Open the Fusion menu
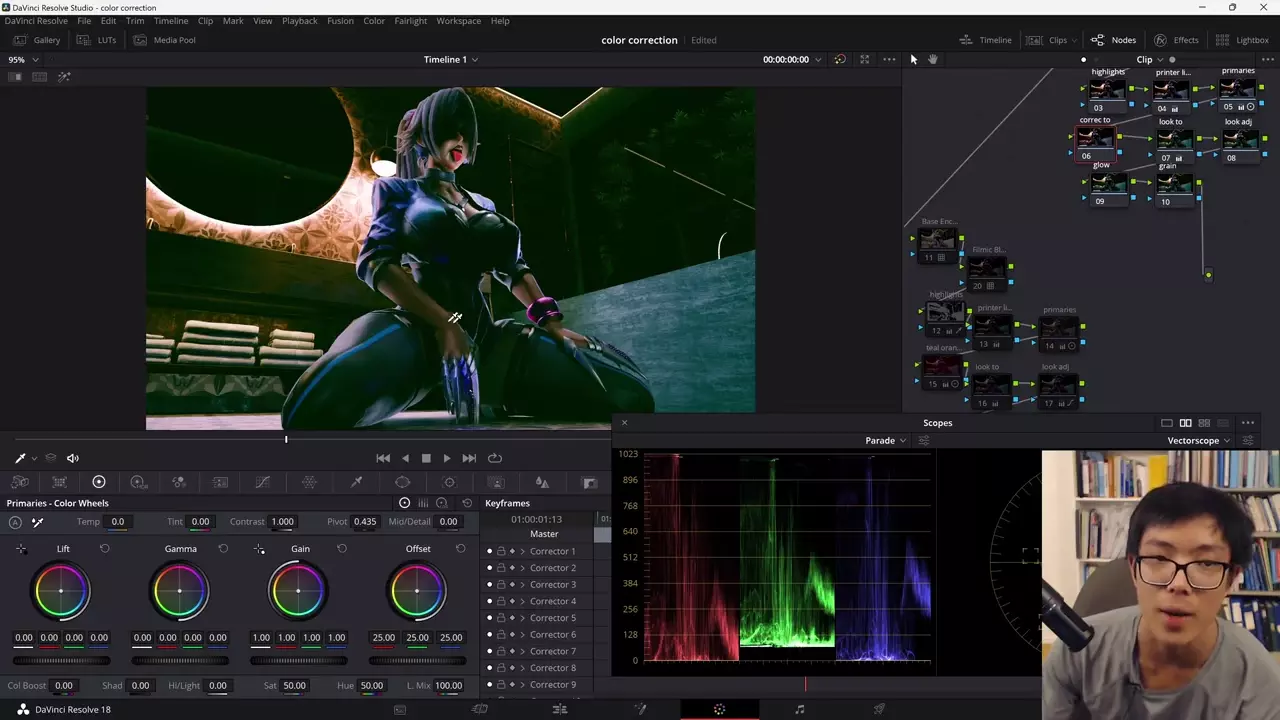The height and width of the screenshot is (720, 1280). click(x=339, y=21)
